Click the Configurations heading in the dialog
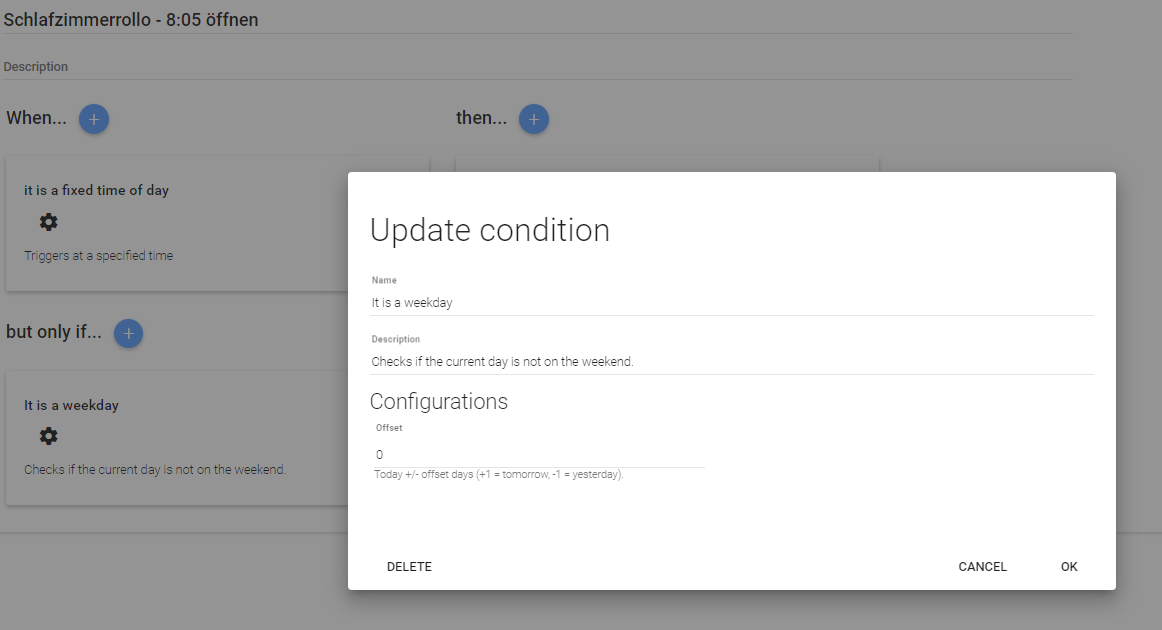Image resolution: width=1162 pixels, height=630 pixels. pyautogui.click(x=439, y=401)
